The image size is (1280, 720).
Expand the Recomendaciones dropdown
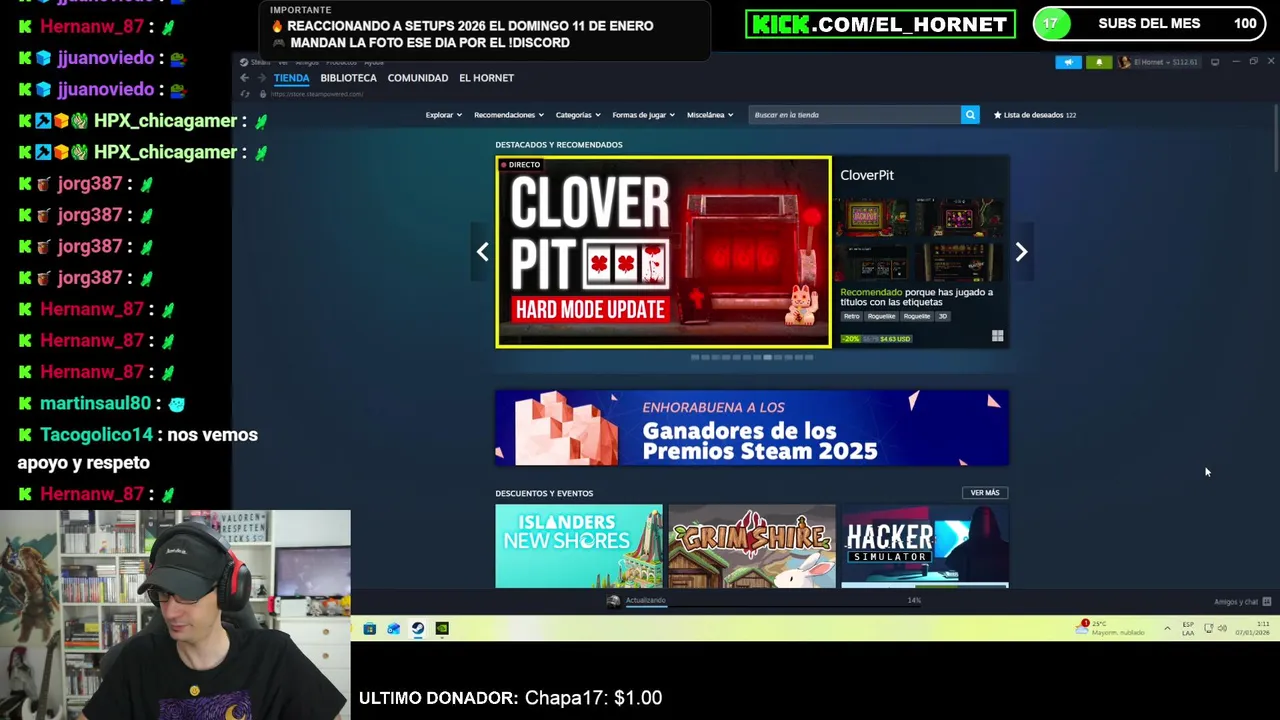tap(509, 115)
